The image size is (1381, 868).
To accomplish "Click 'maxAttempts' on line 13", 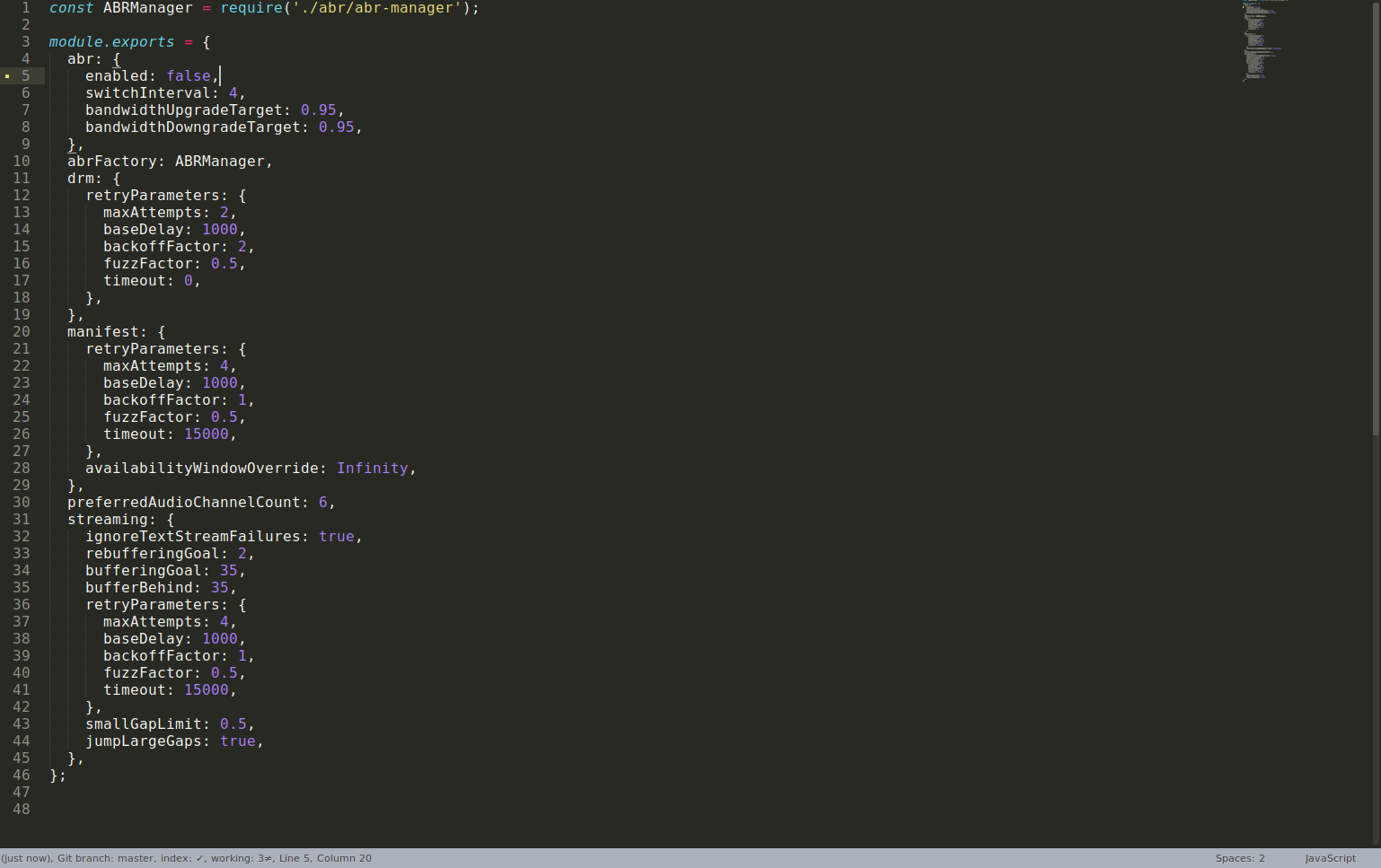I will click(x=153, y=213).
